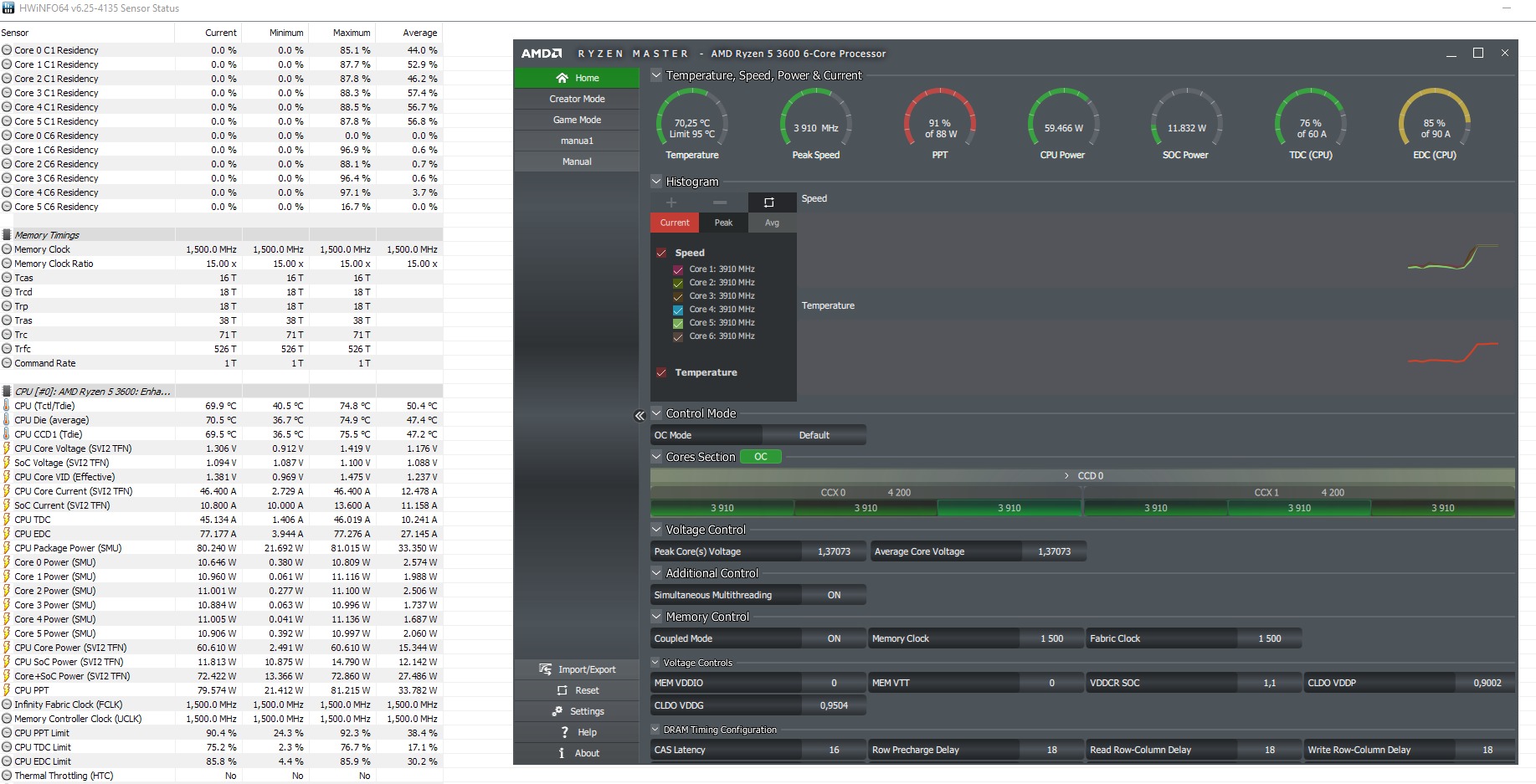Click the lightning icon for CPU Core Voltage
The image size is (1536, 784).
tap(7, 448)
